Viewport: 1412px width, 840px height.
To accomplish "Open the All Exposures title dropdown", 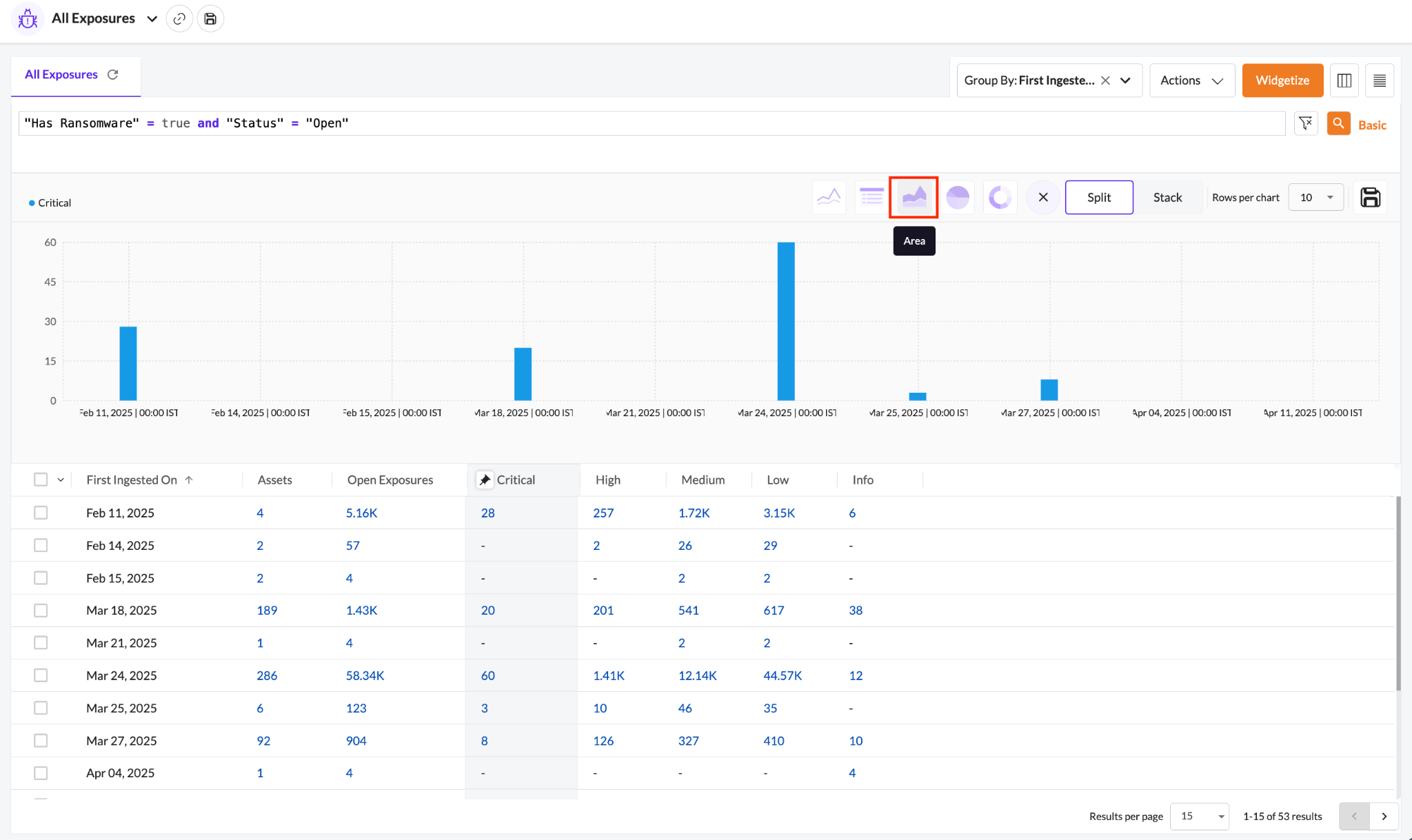I will coord(152,19).
